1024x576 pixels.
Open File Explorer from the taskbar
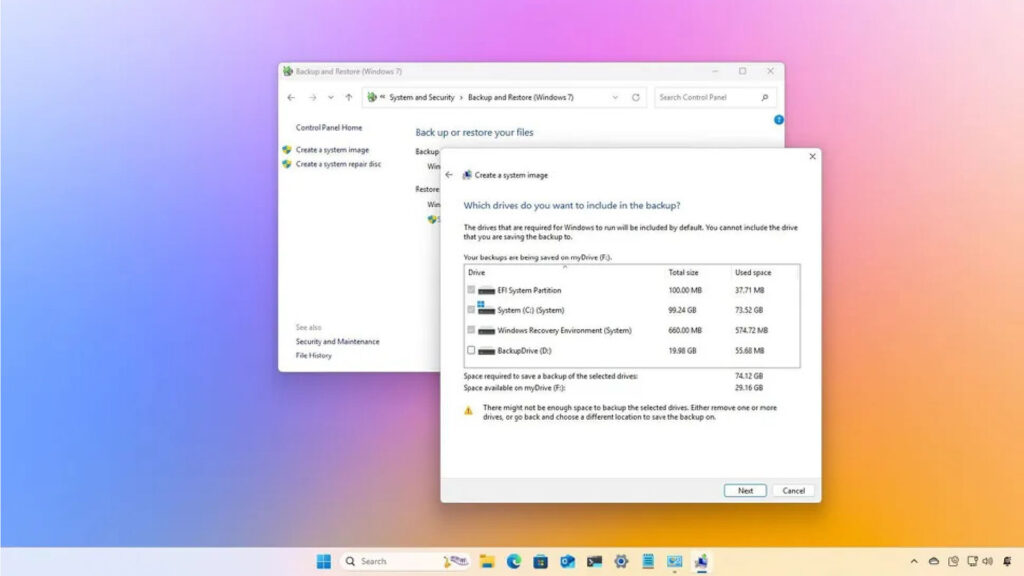click(x=487, y=561)
